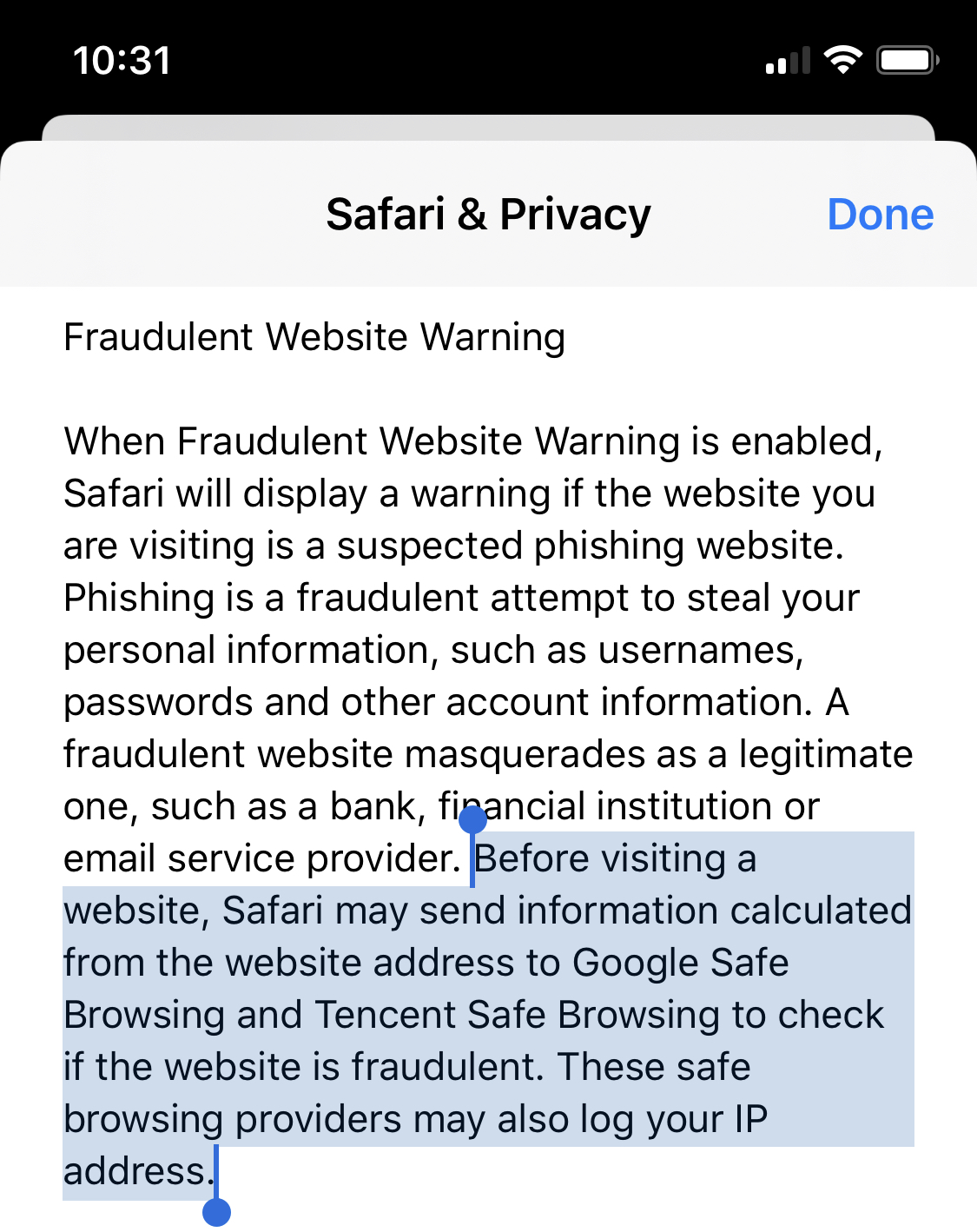Tap the Wi-Fi status icon
This screenshot has width=977, height=1232.
click(842, 60)
